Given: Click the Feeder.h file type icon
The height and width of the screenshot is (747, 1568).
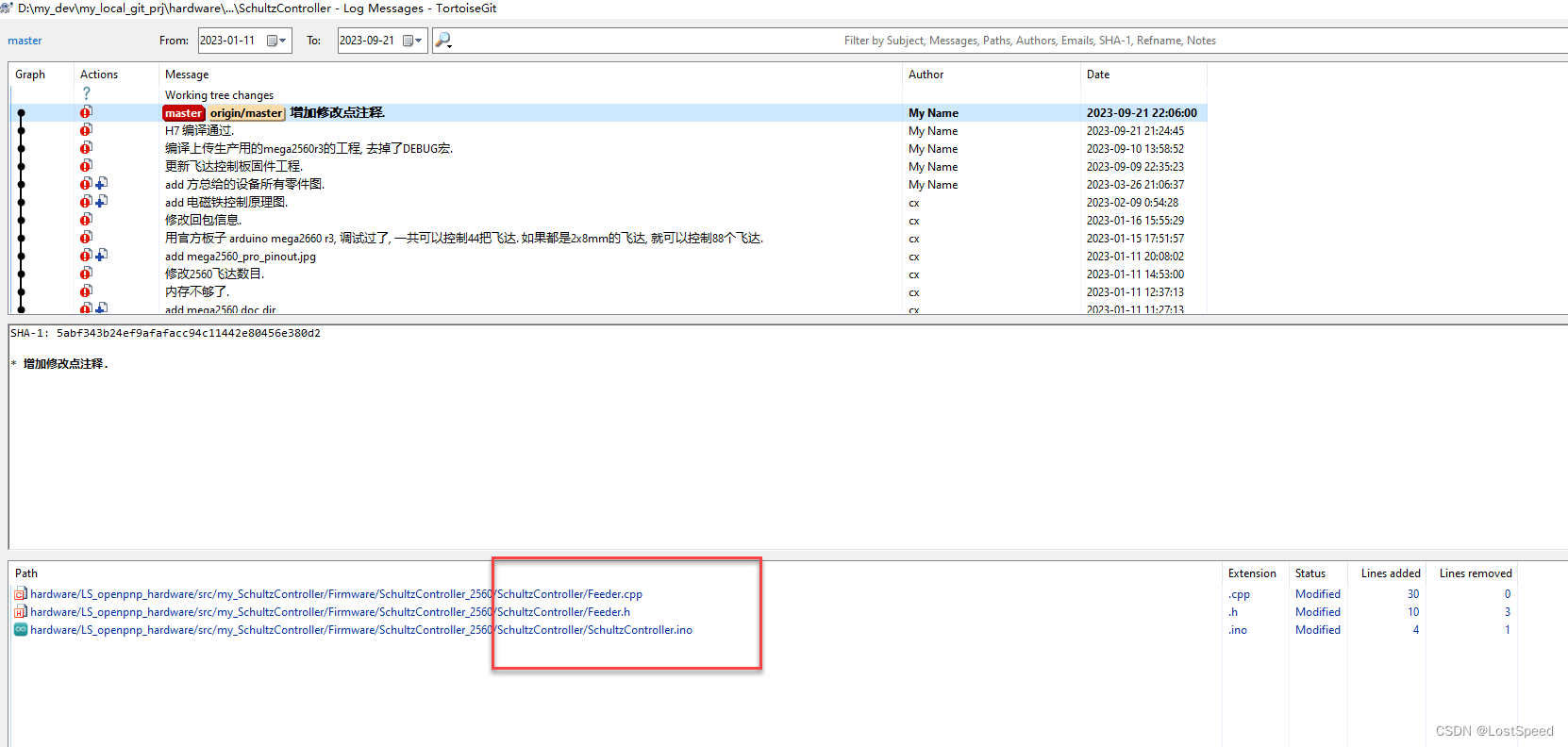Looking at the screenshot, I should pyautogui.click(x=21, y=612).
